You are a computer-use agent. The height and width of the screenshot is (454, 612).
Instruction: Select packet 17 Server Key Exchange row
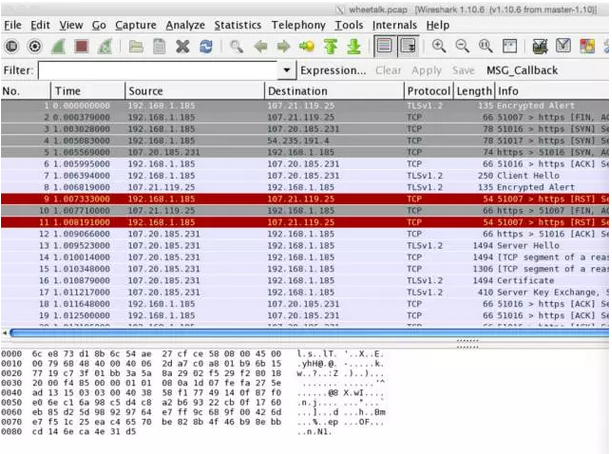(x=305, y=292)
